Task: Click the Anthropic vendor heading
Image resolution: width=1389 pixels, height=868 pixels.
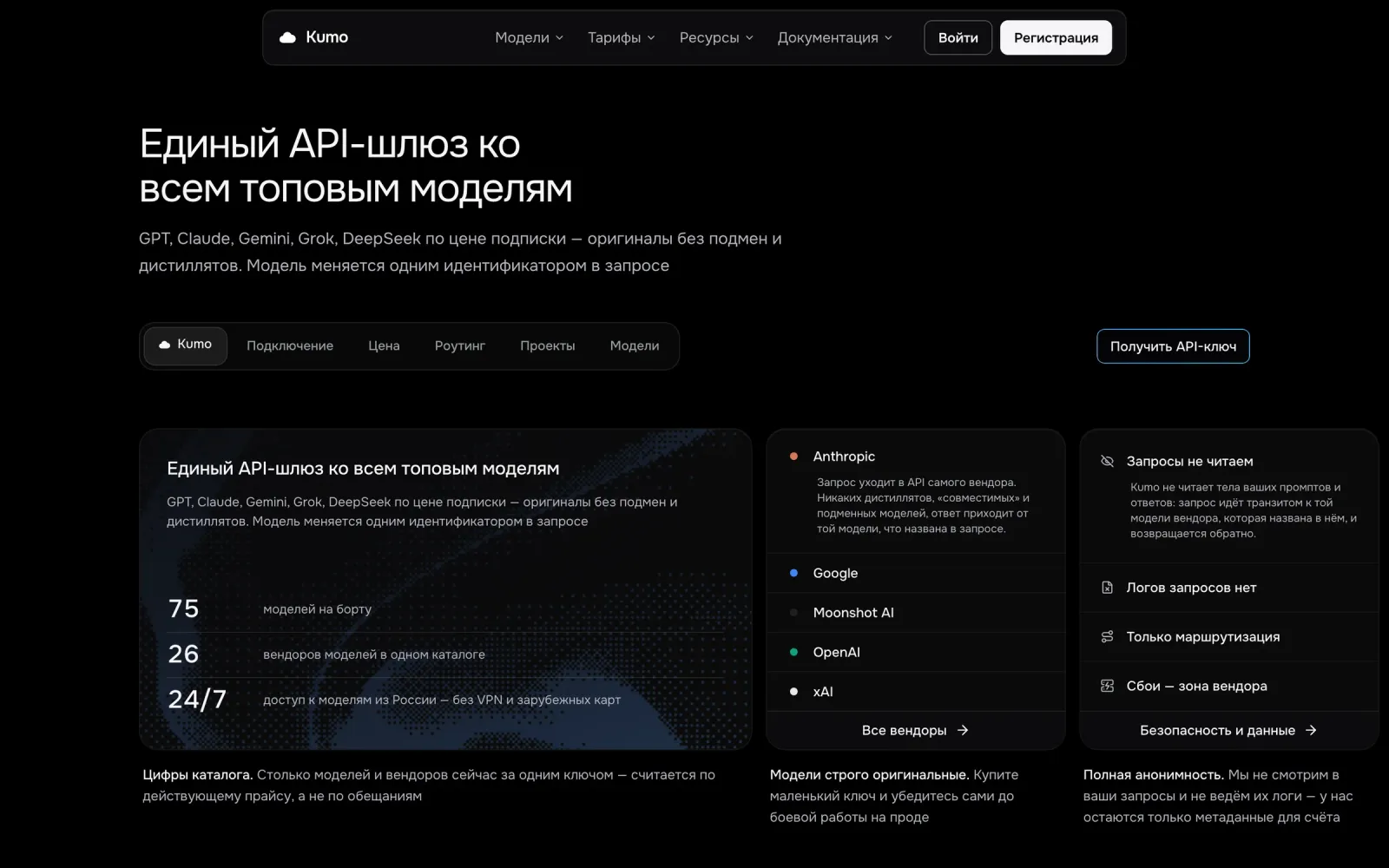Action: tap(844, 456)
